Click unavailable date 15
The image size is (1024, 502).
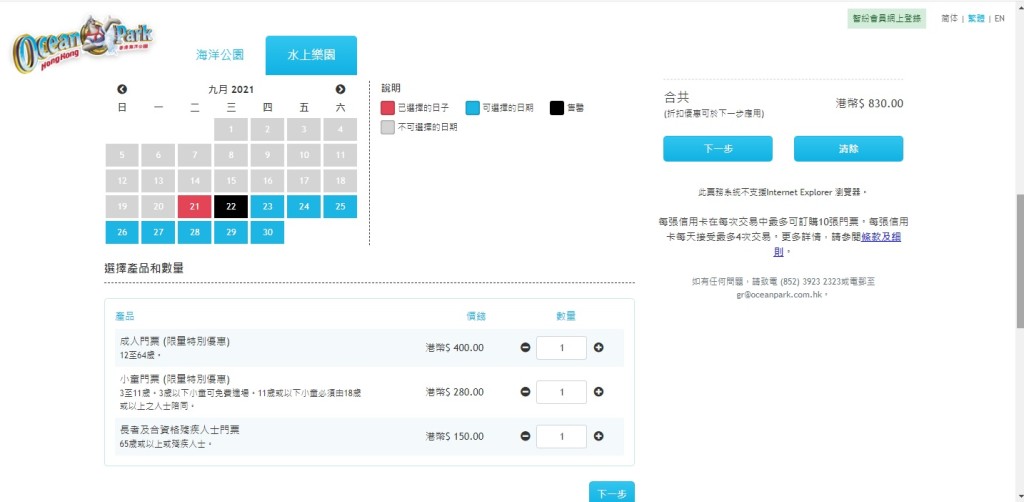tap(231, 181)
